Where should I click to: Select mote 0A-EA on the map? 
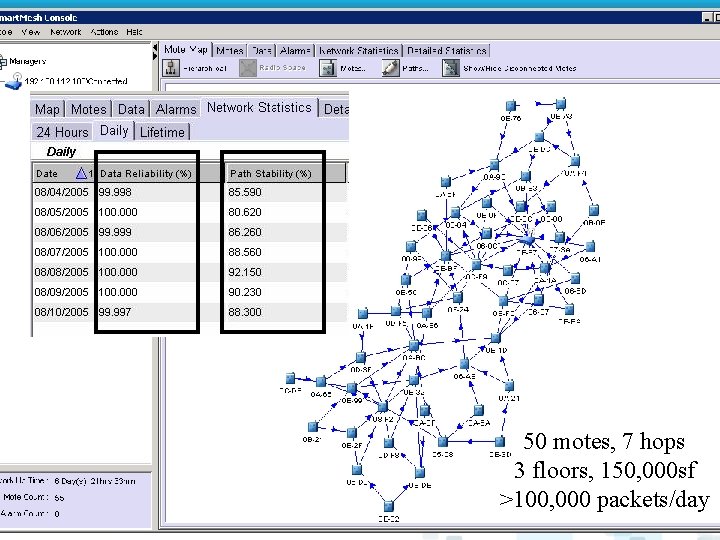(x=479, y=410)
